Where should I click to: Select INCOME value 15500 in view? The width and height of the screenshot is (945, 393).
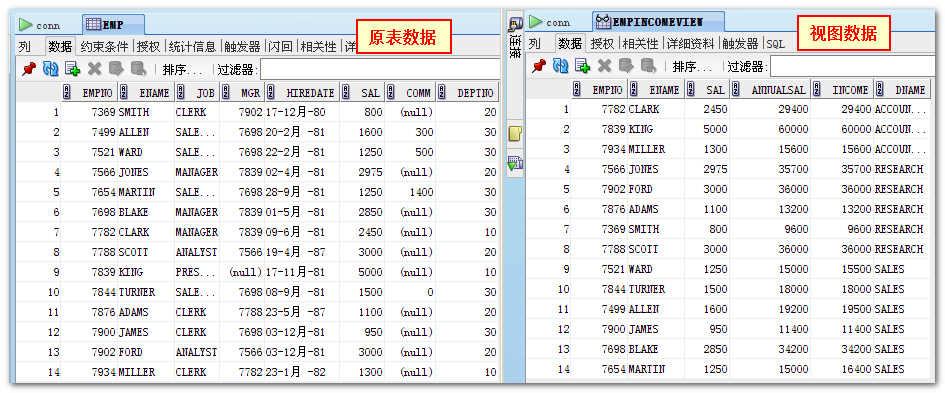842,269
